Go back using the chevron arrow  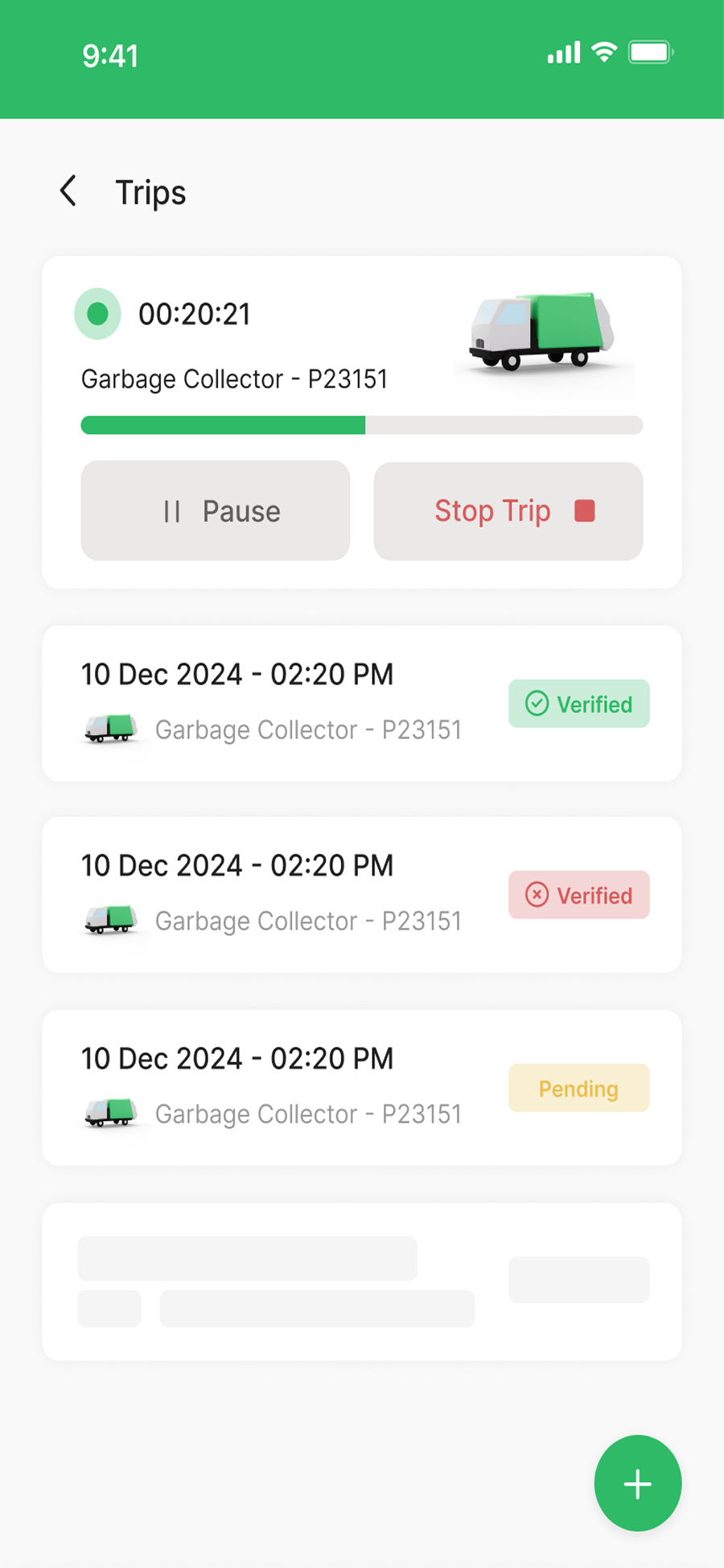click(69, 191)
